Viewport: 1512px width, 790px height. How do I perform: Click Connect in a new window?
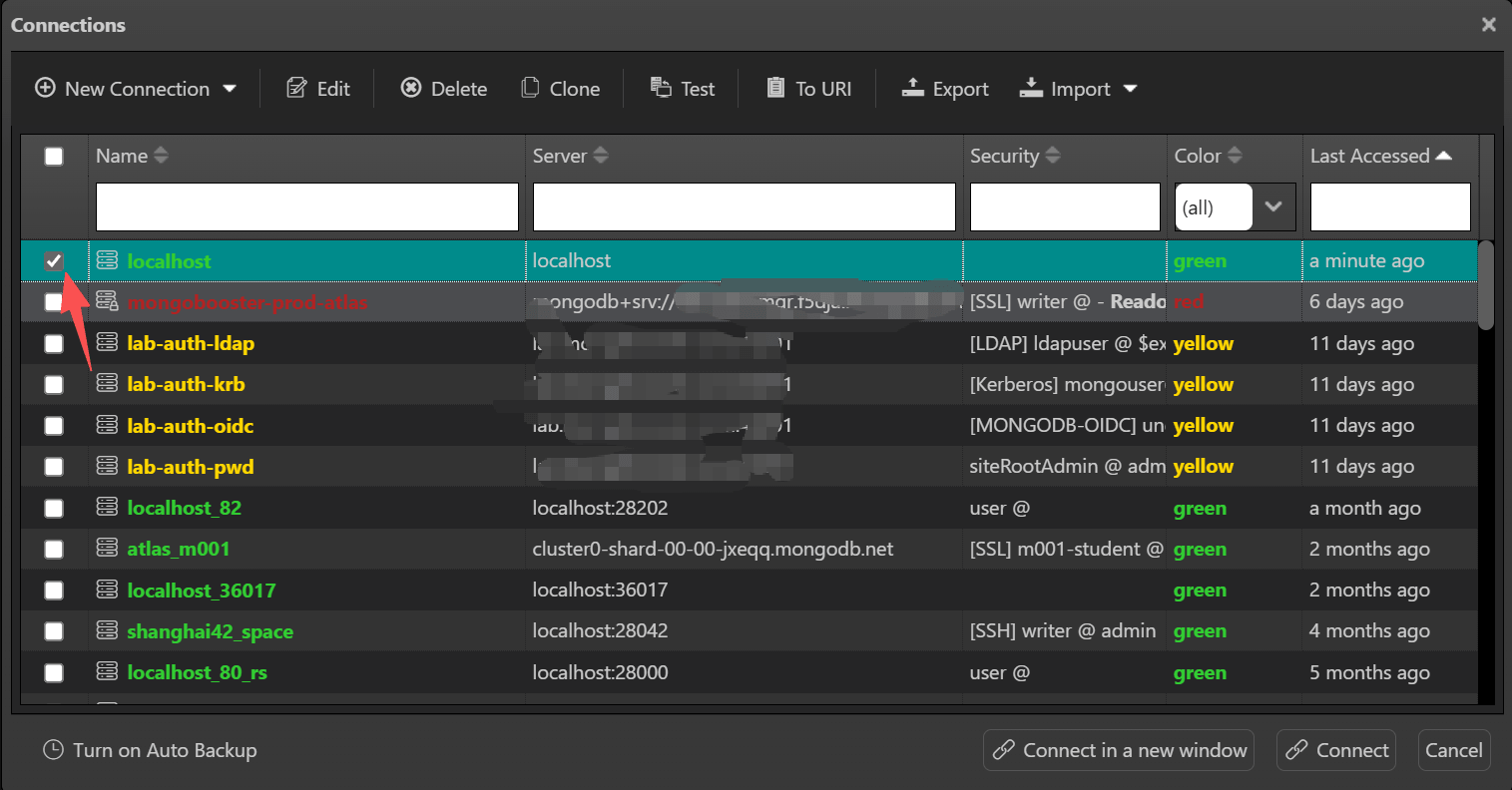click(1119, 750)
